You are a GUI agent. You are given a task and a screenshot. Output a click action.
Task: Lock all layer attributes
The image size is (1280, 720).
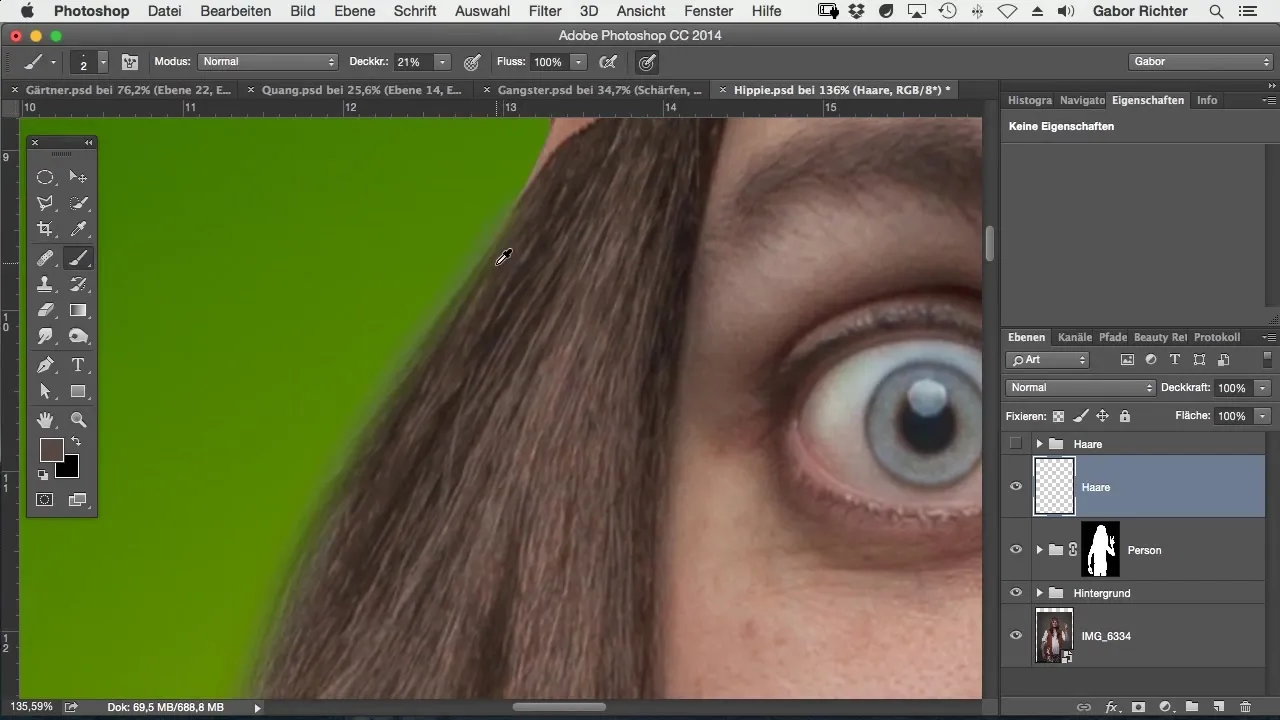(1125, 416)
